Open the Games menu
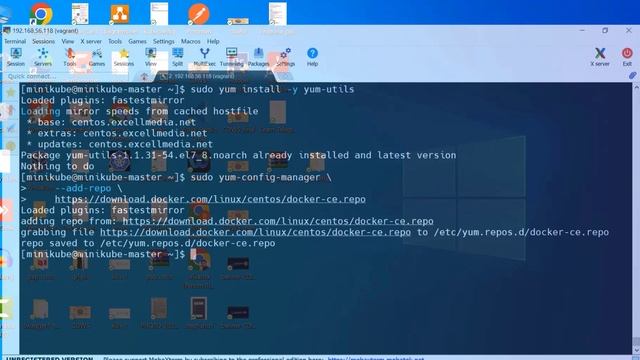 (x=137, y=41)
